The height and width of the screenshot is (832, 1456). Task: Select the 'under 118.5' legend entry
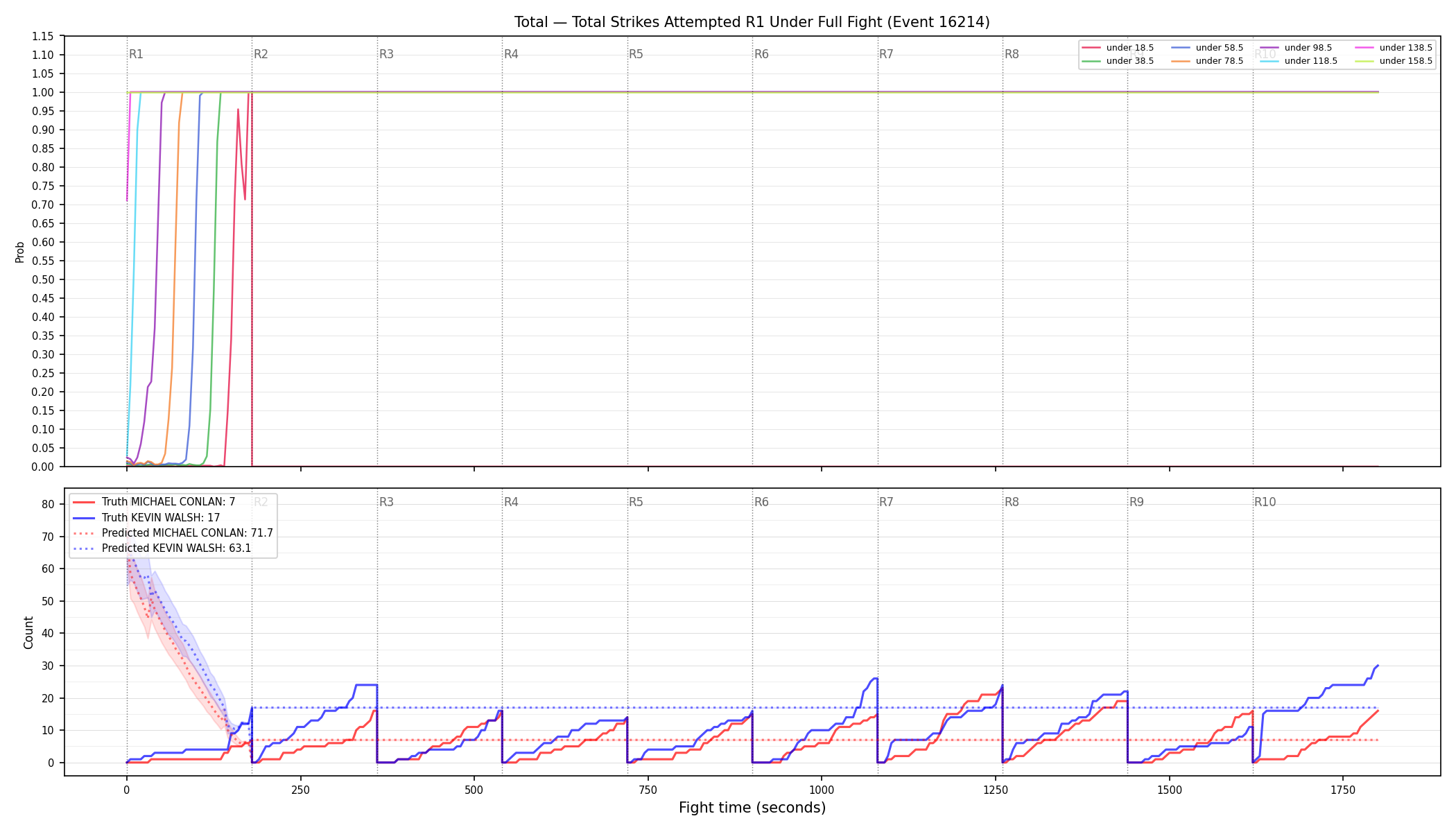tap(1299, 61)
